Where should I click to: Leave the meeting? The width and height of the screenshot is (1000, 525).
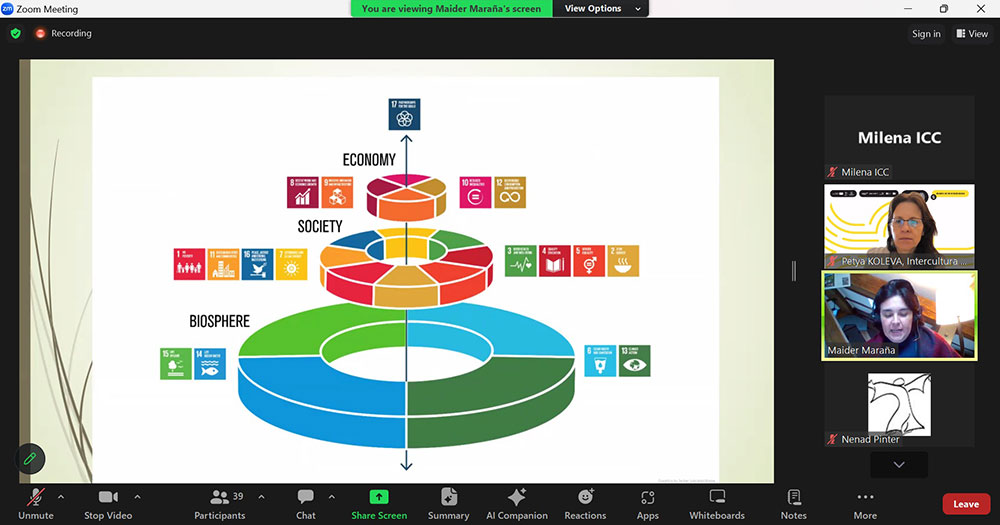pos(966,504)
